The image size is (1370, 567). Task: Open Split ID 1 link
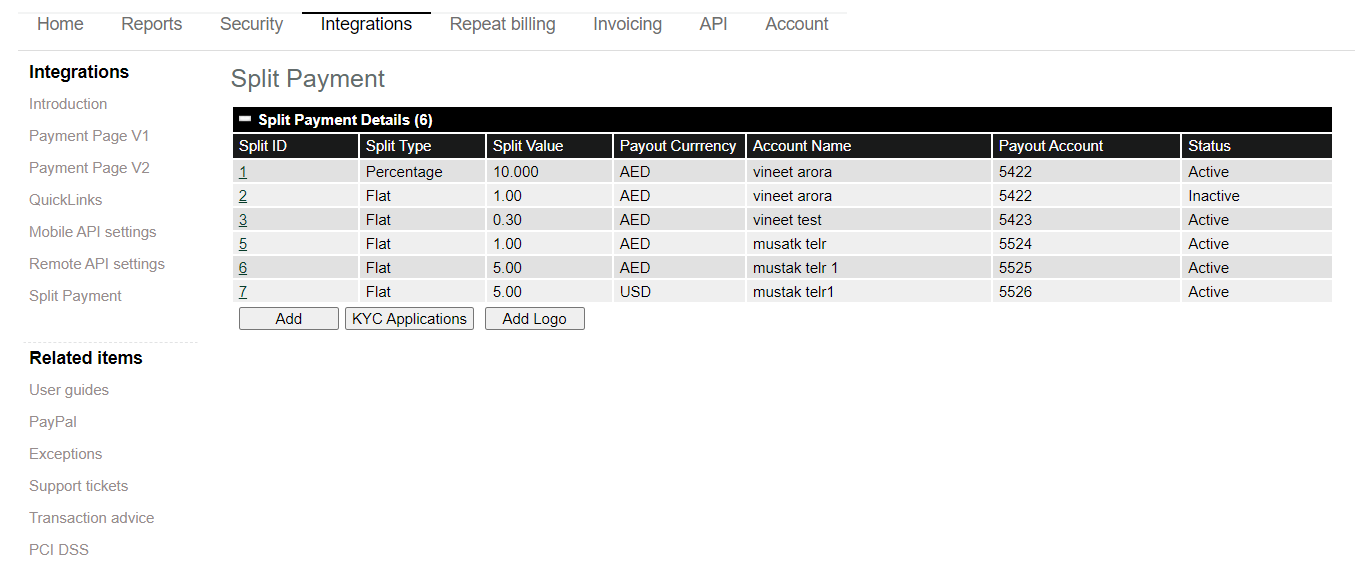(243, 172)
